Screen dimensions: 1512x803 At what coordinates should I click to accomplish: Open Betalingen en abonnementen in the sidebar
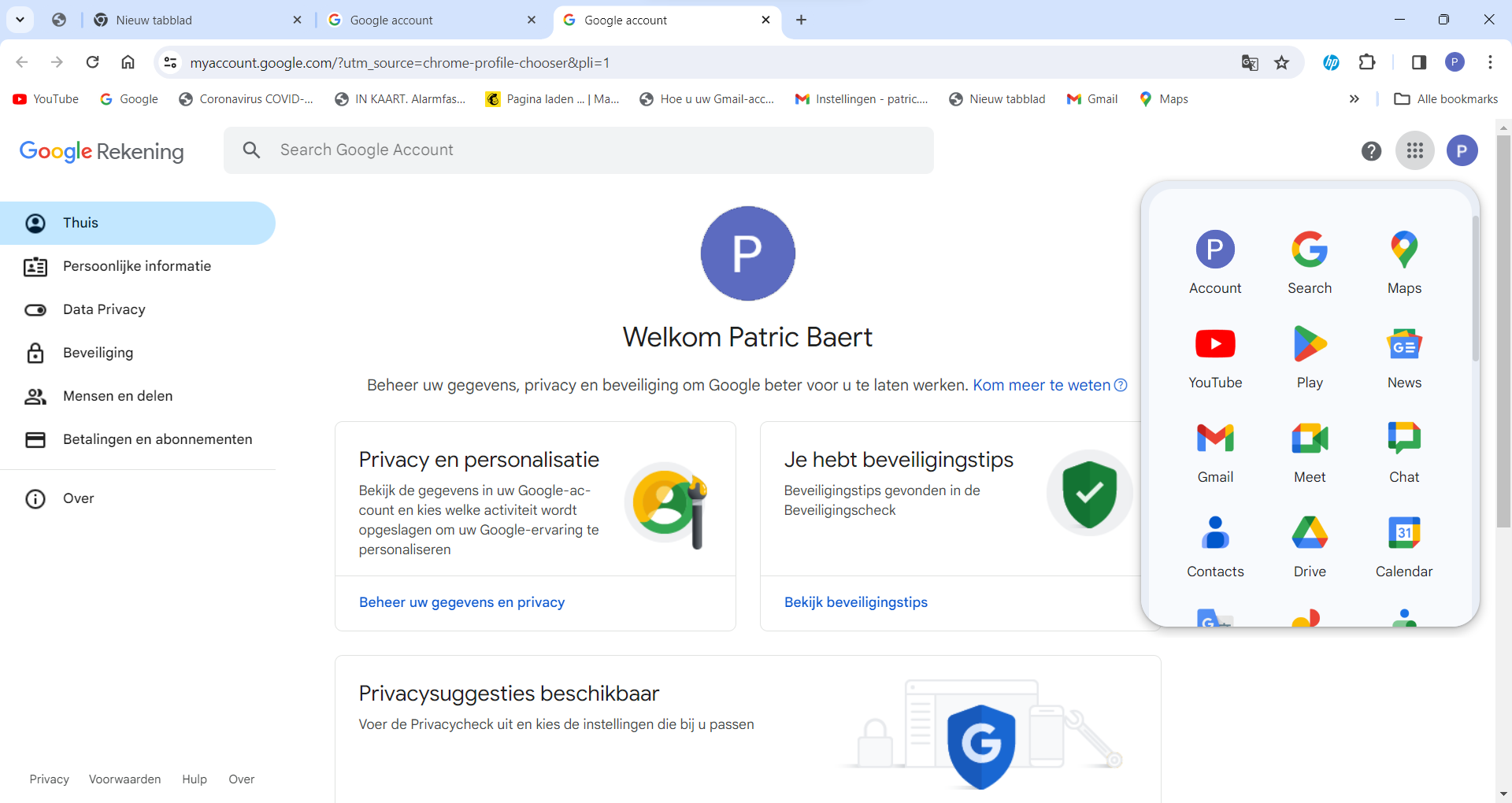138,439
